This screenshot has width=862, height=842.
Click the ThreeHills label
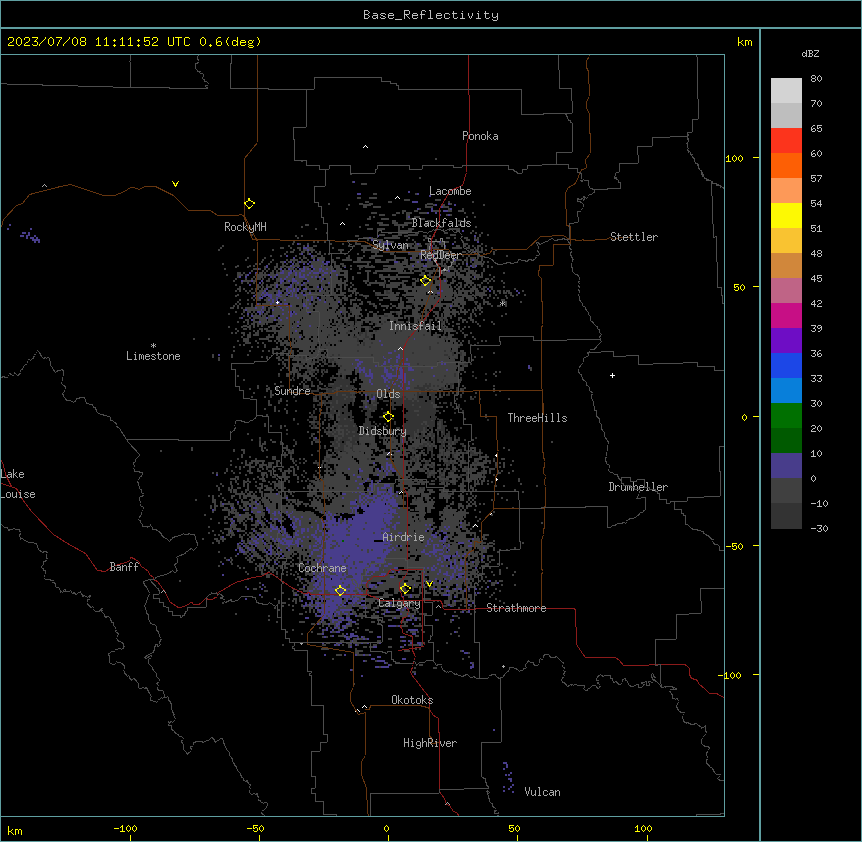coord(537,418)
